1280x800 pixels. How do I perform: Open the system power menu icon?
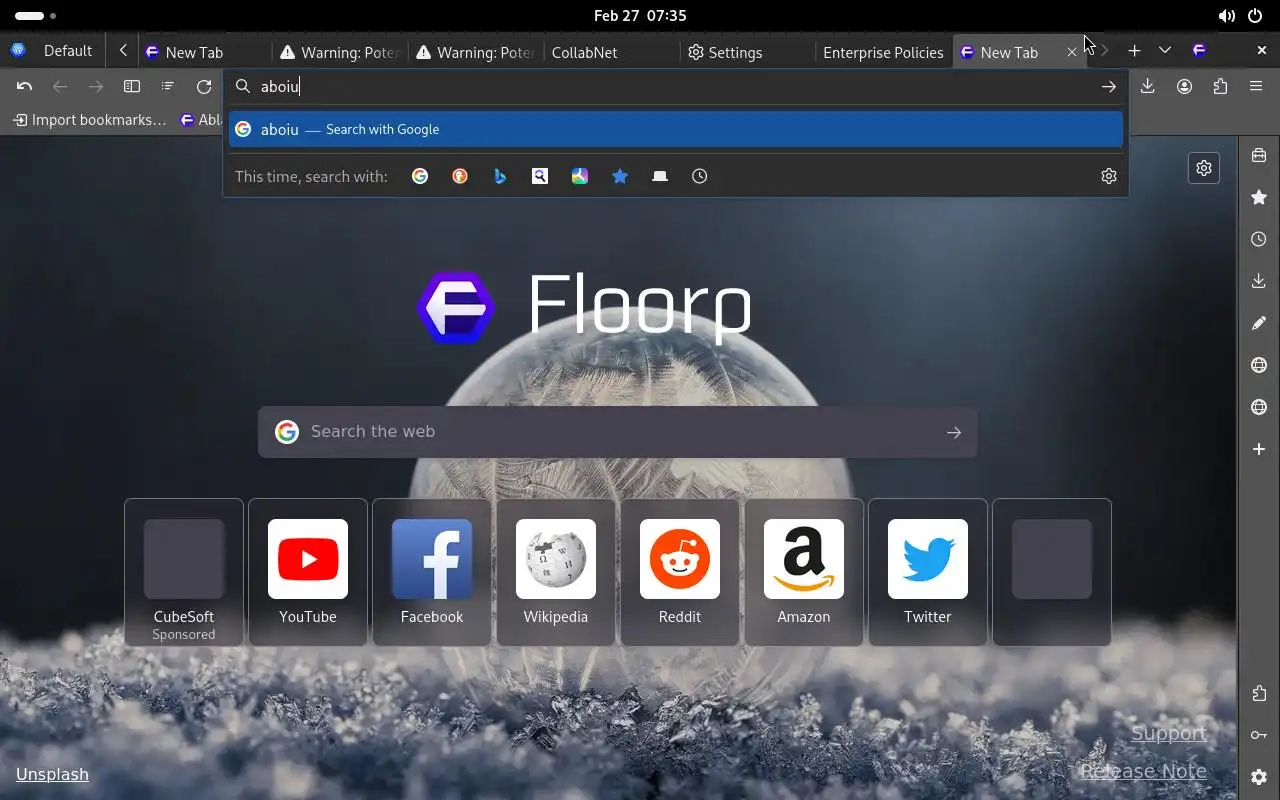click(x=1255, y=16)
